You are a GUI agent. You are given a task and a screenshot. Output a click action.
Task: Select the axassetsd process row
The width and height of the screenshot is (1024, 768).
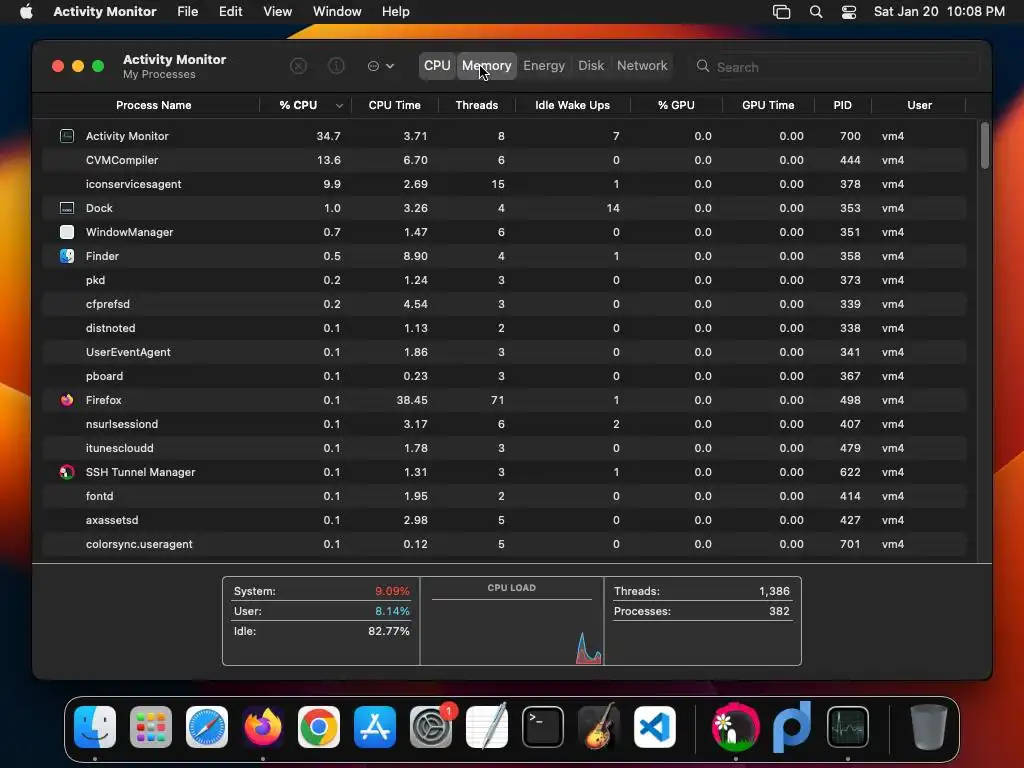click(x=504, y=520)
